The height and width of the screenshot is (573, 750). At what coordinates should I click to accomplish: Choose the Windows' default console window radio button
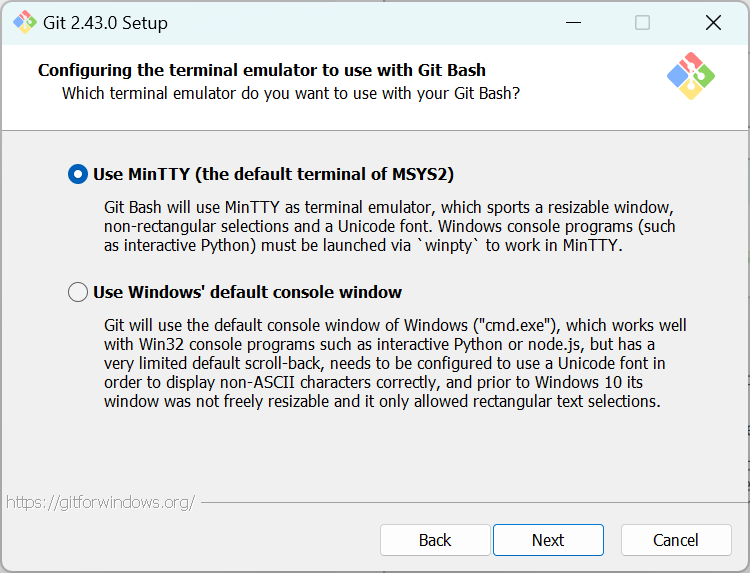click(78, 292)
